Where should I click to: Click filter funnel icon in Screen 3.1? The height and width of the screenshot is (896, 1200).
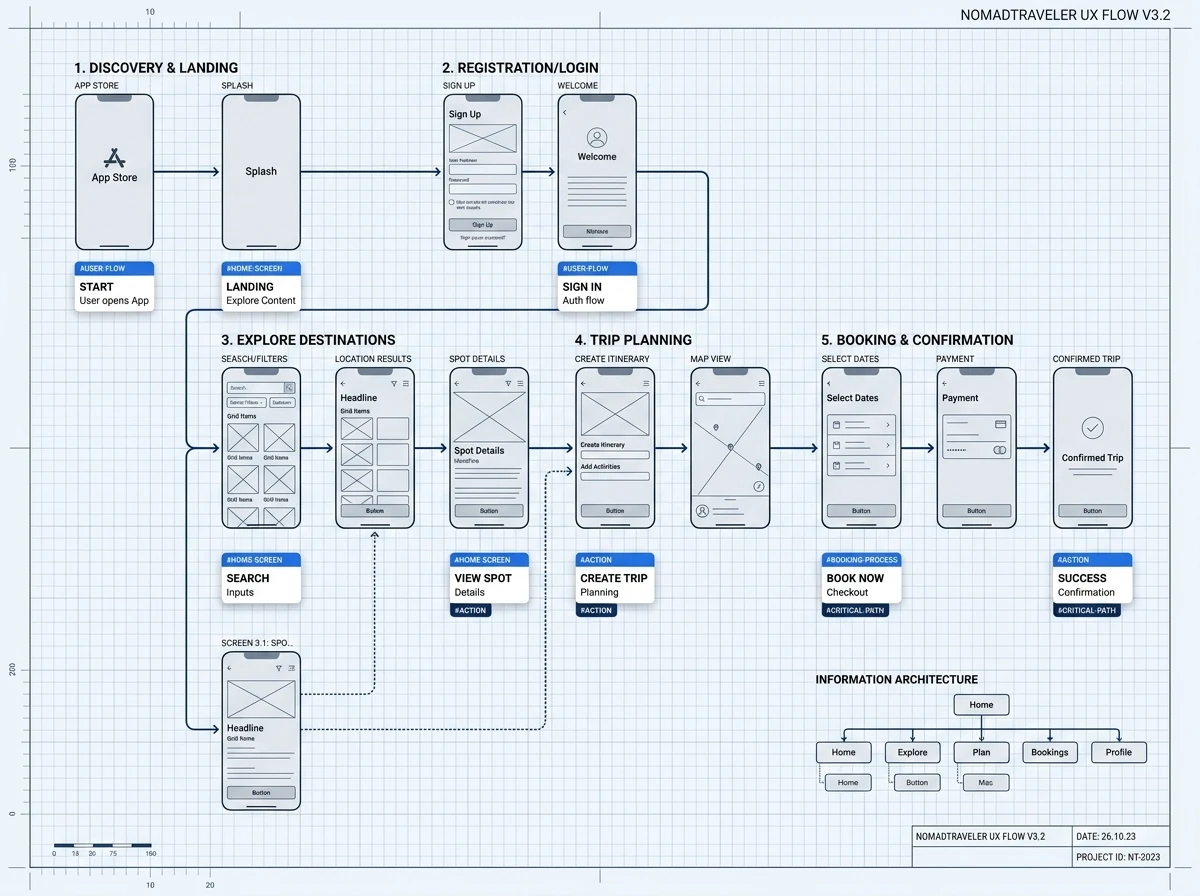280,667
